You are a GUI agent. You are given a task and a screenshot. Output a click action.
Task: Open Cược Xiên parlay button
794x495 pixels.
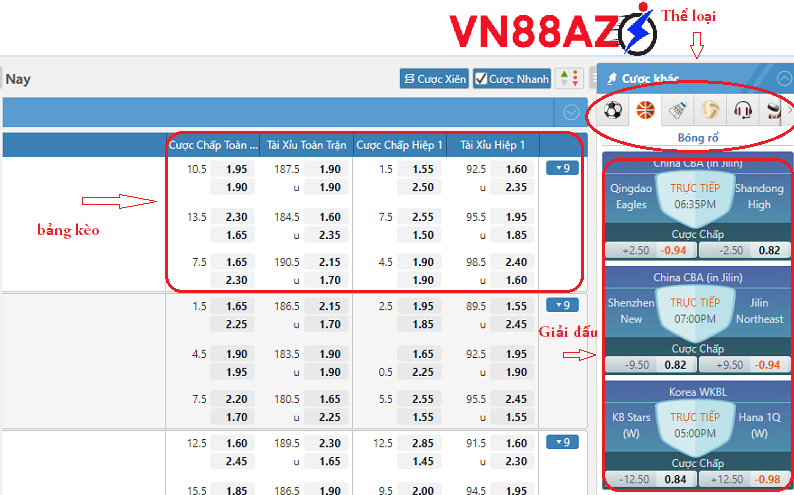point(434,79)
